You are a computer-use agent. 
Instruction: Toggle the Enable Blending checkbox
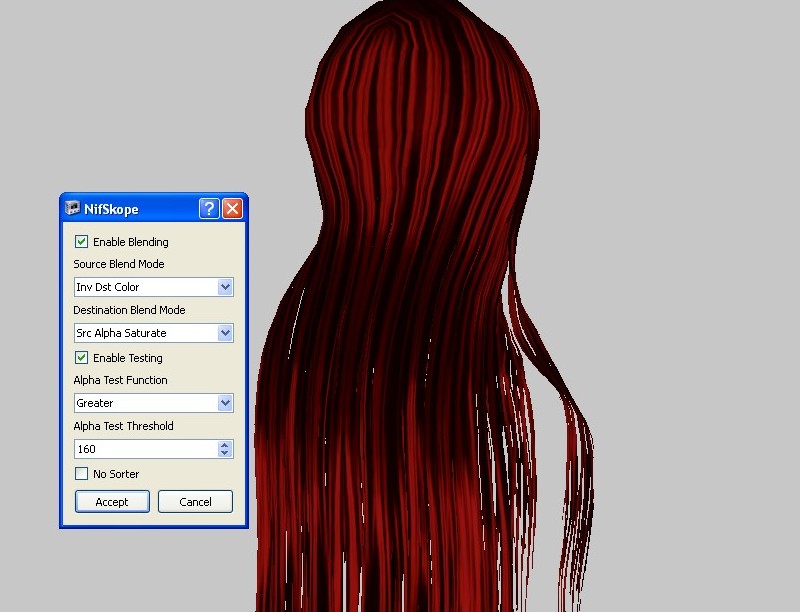pos(81,242)
